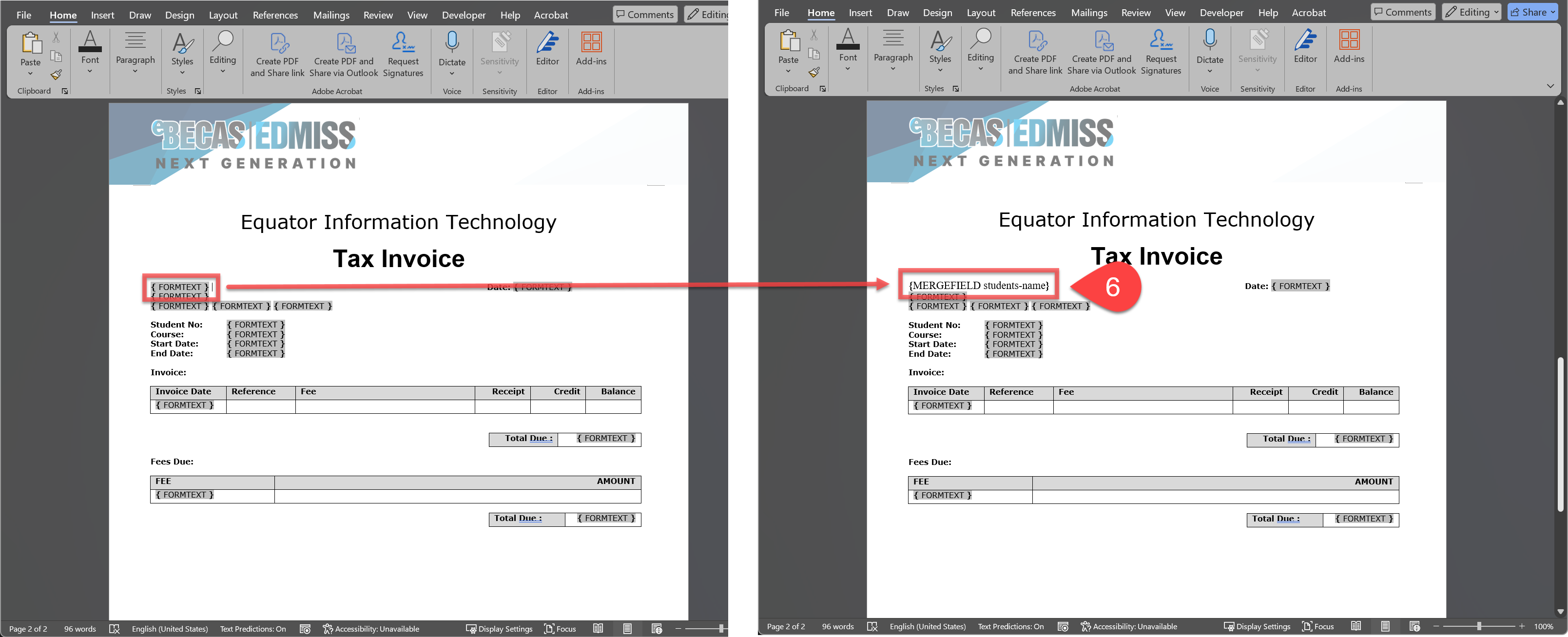Screen dimensions: 1568x637
Task: Collapse the ribbon using right chevron
Action: 1550,86
